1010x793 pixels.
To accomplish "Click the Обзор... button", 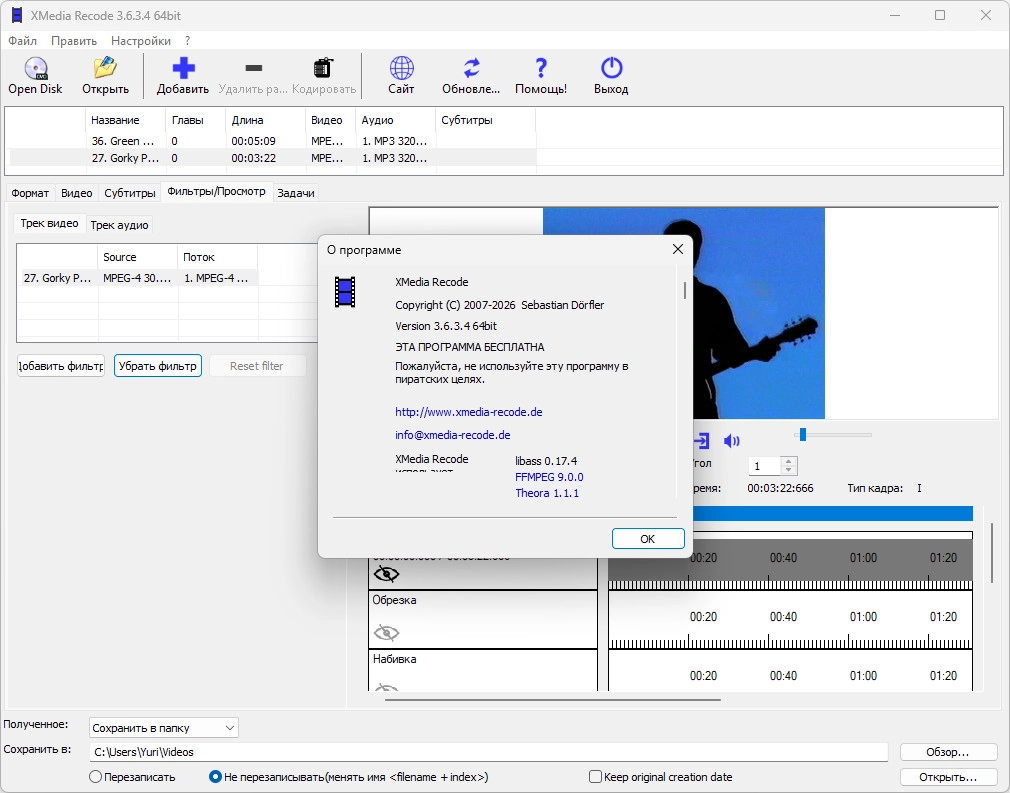I will [x=947, y=752].
